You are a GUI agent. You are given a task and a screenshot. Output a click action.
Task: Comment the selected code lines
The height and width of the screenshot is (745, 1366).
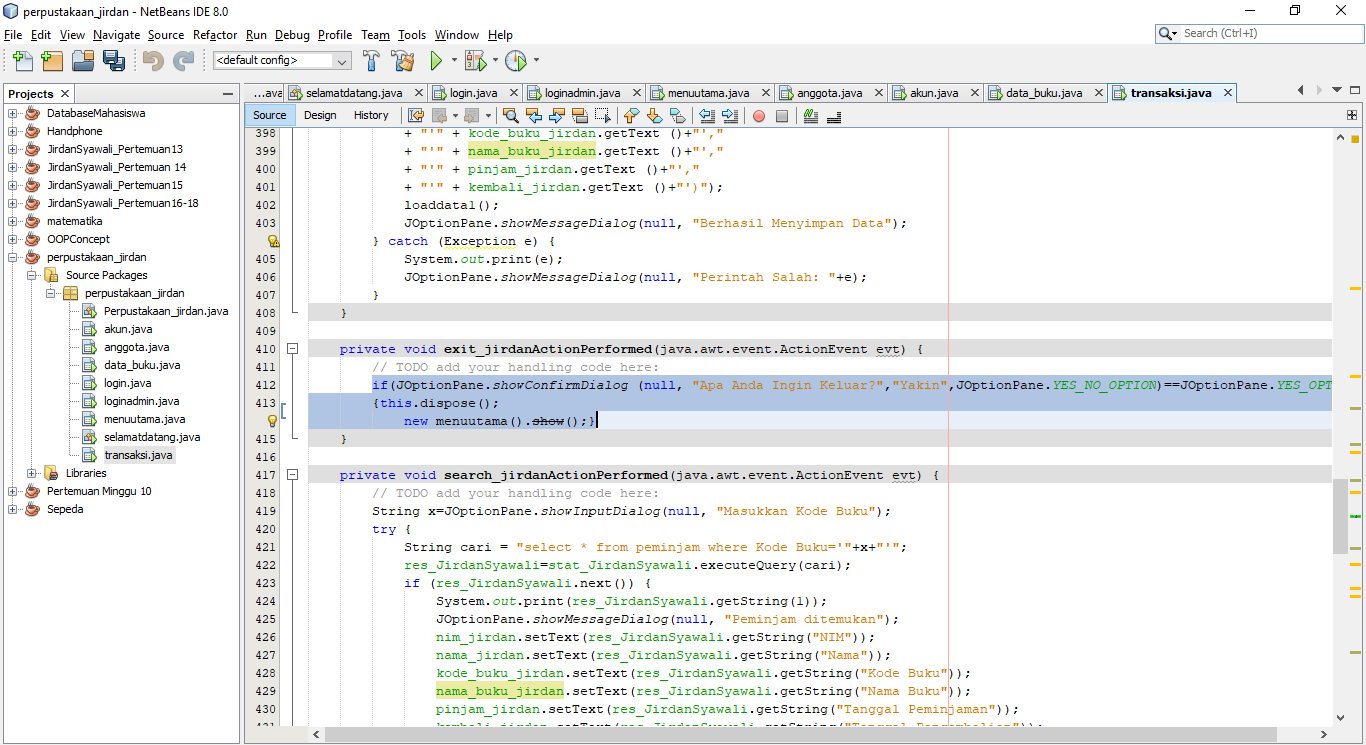[x=810, y=116]
